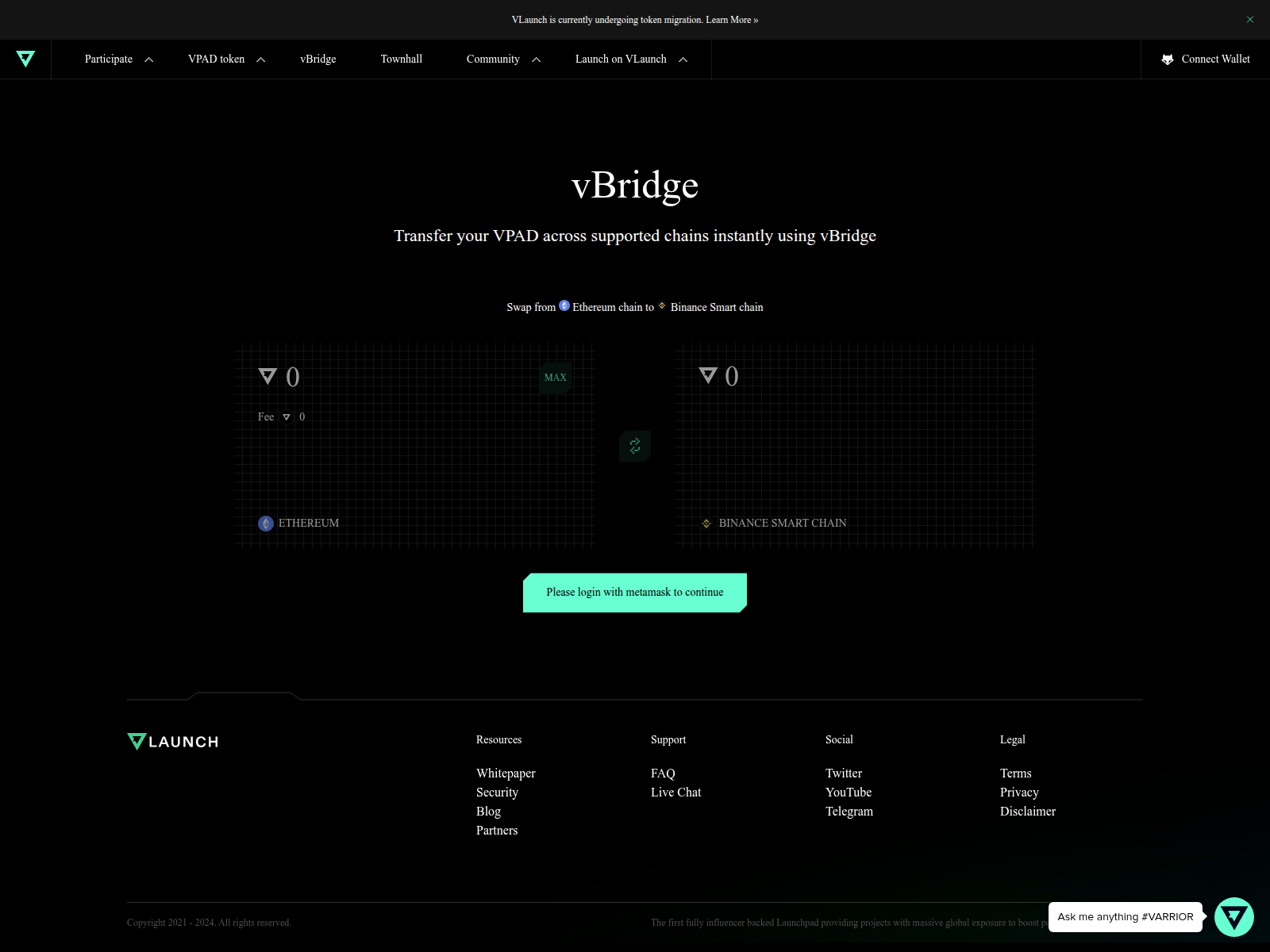Viewport: 1270px width, 952px height.
Task: Open the Blog footer link
Action: [x=488, y=812]
